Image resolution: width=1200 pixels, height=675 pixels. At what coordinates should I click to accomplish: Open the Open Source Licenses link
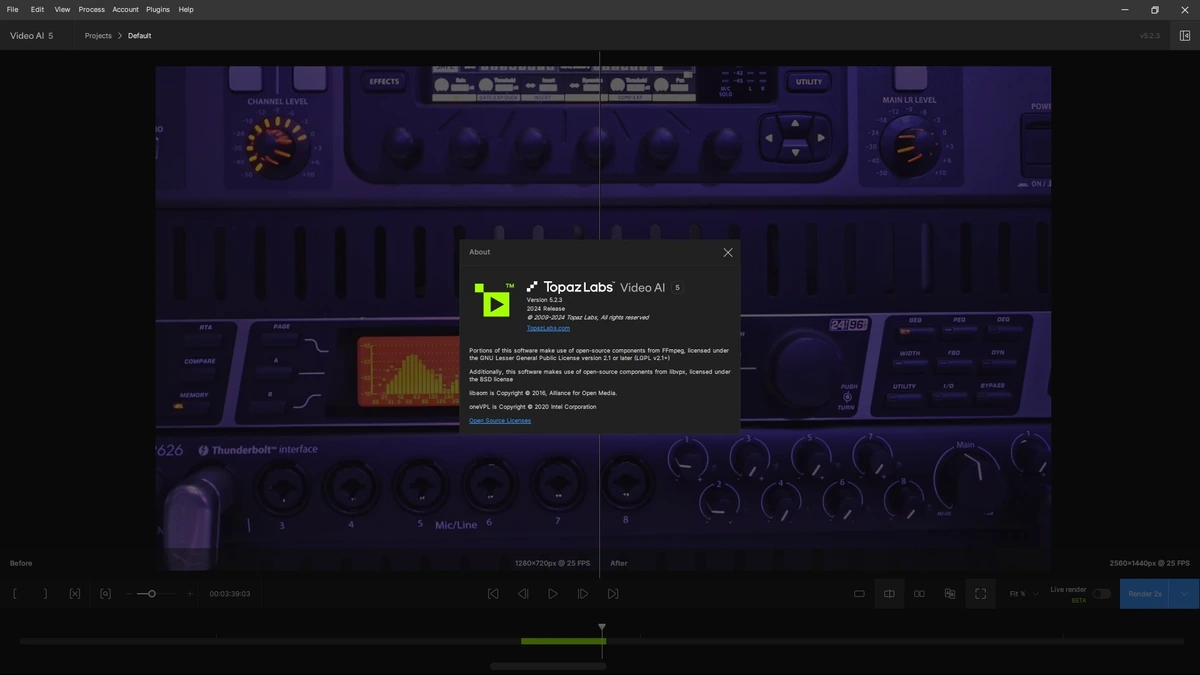pos(500,421)
